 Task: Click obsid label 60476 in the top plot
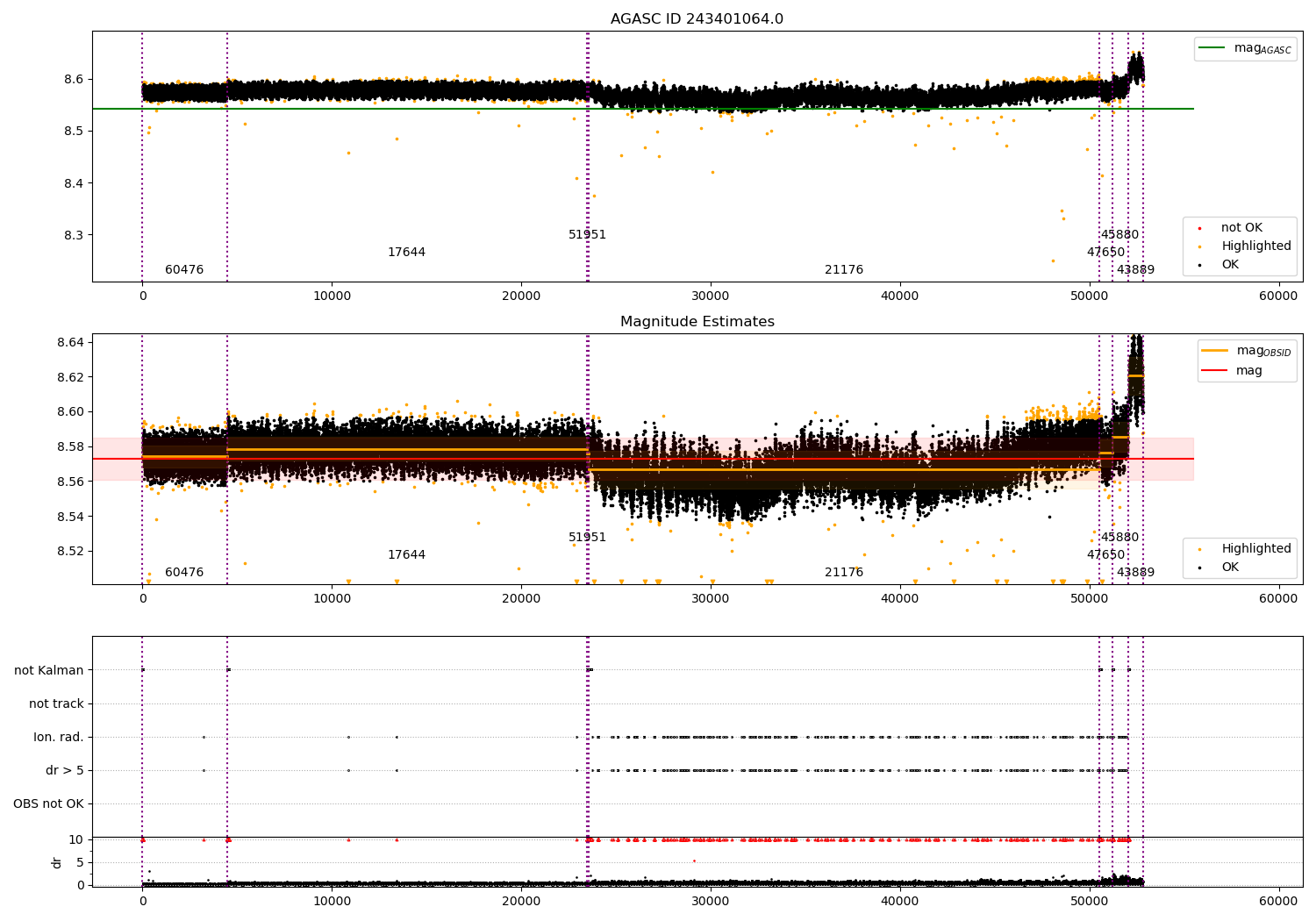184,270
